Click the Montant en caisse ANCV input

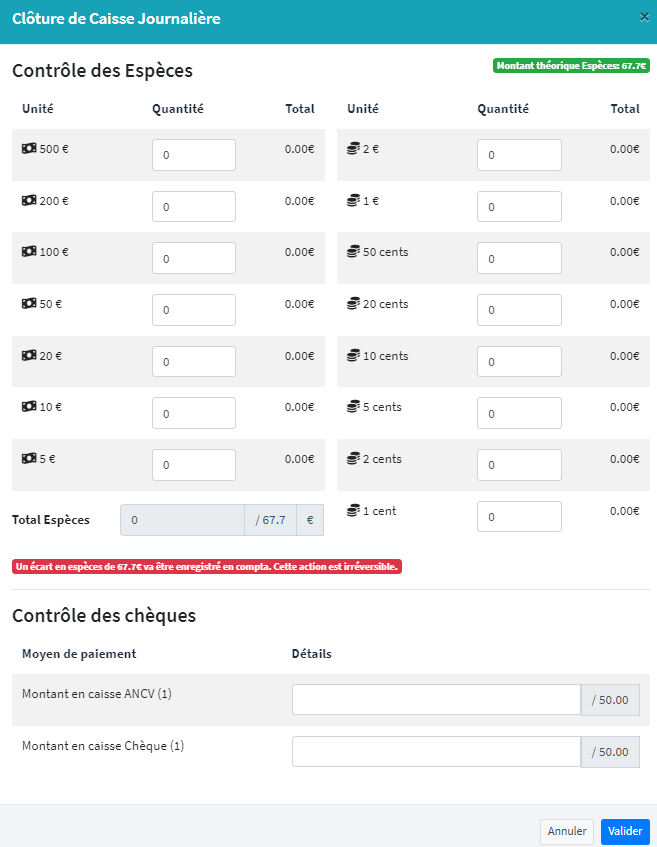437,700
